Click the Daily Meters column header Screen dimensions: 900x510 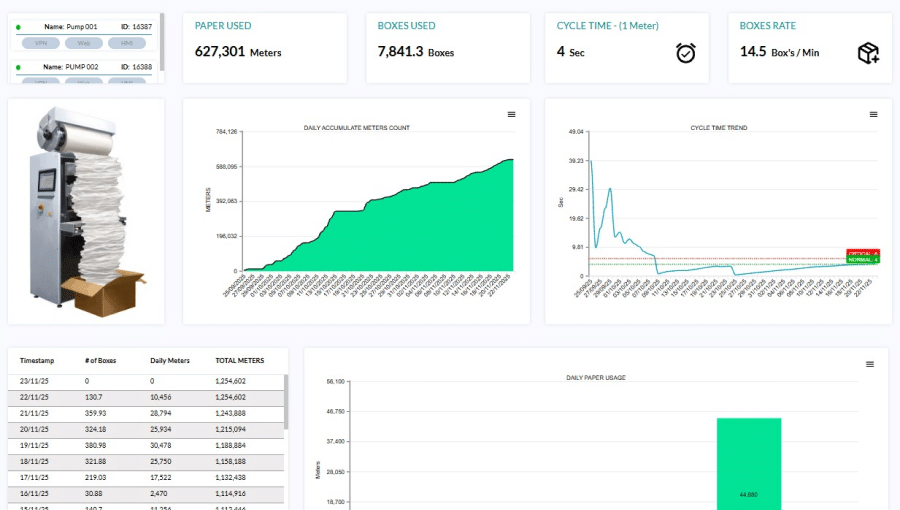[169, 360]
